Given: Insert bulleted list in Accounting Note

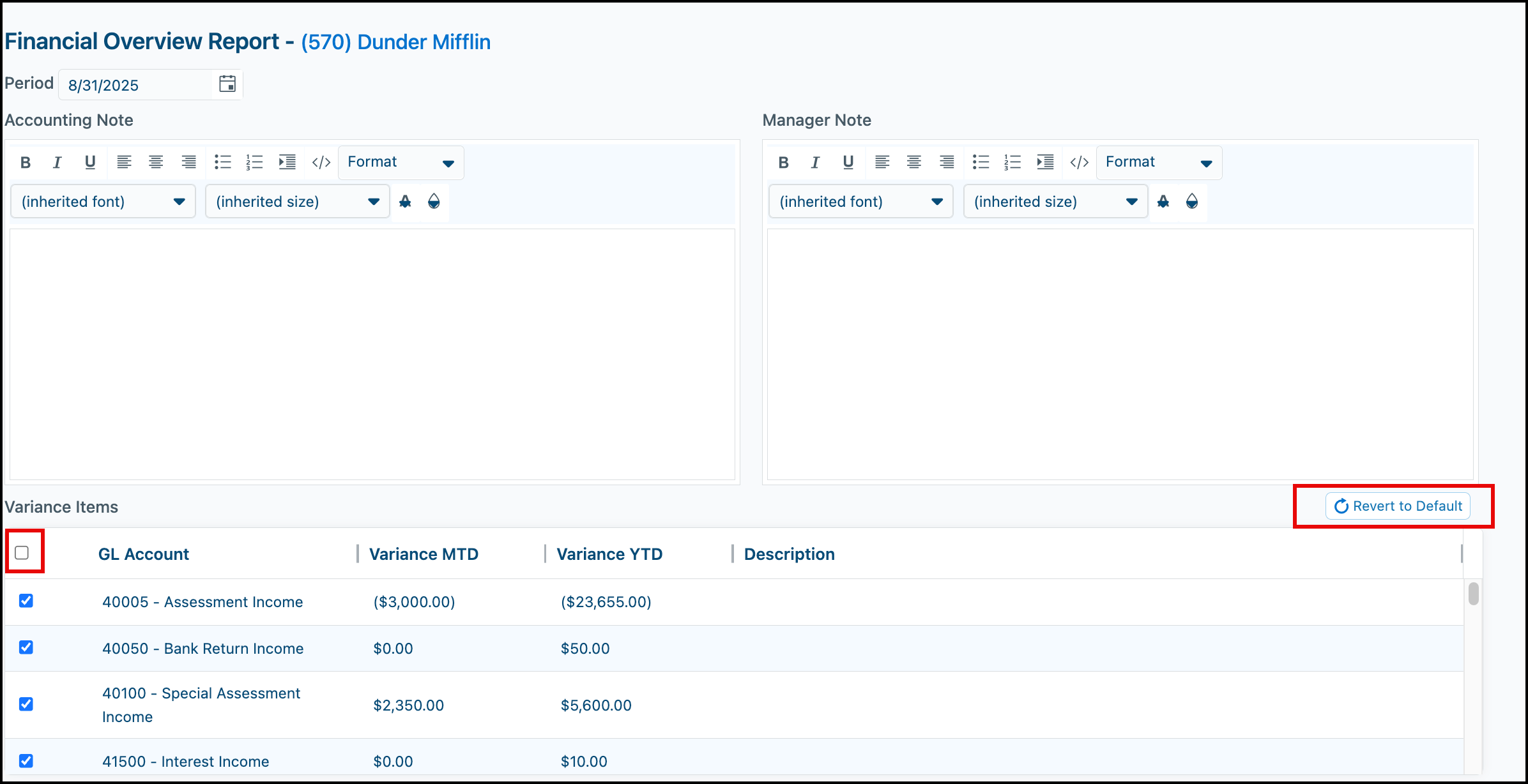Looking at the screenshot, I should [222, 162].
